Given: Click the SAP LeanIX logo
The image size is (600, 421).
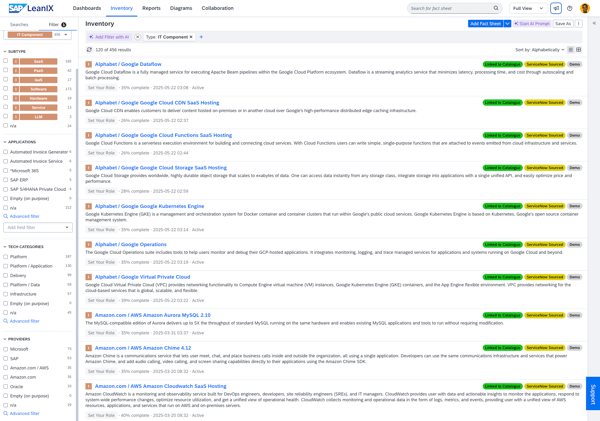Looking at the screenshot, I should coord(31,8).
